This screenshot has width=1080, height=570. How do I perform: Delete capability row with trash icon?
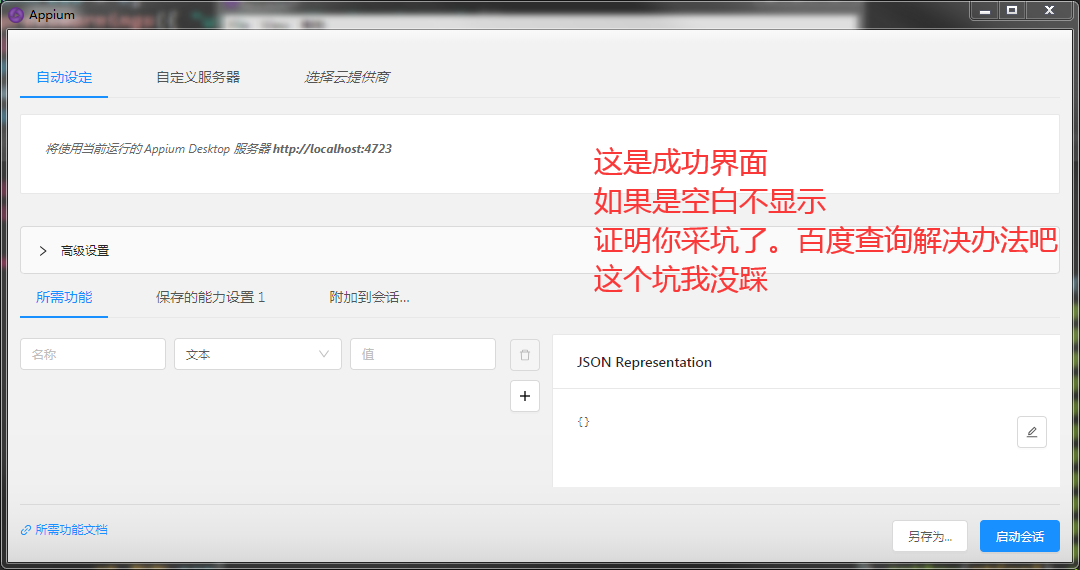(x=525, y=355)
